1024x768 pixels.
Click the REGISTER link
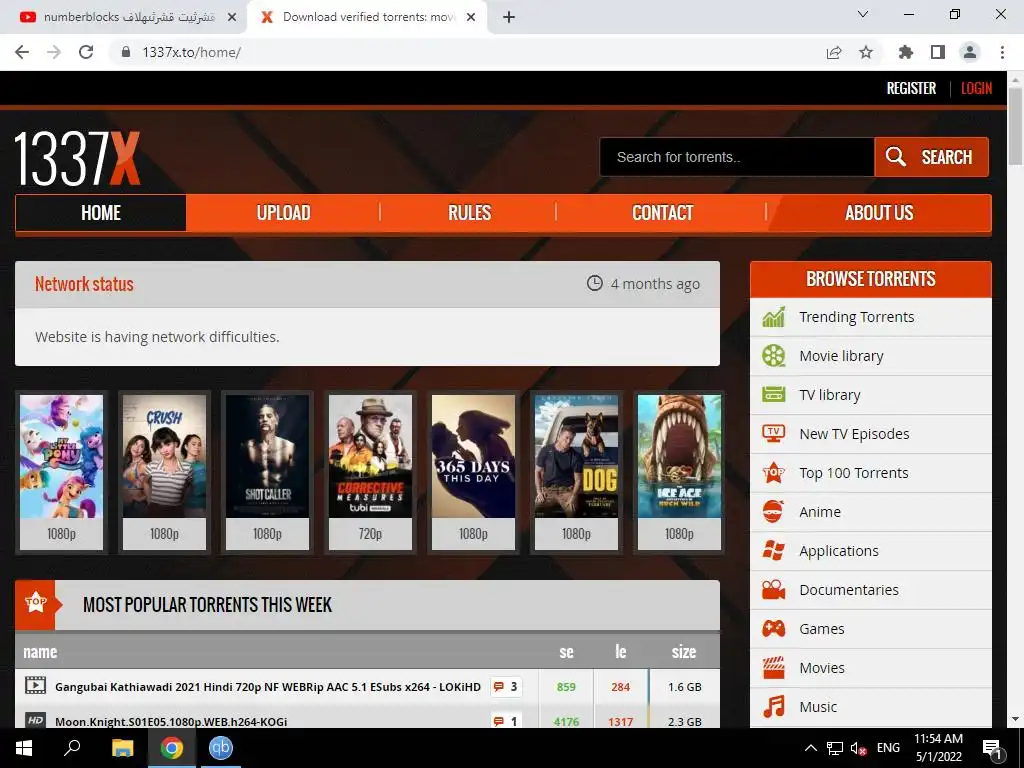[x=911, y=88]
